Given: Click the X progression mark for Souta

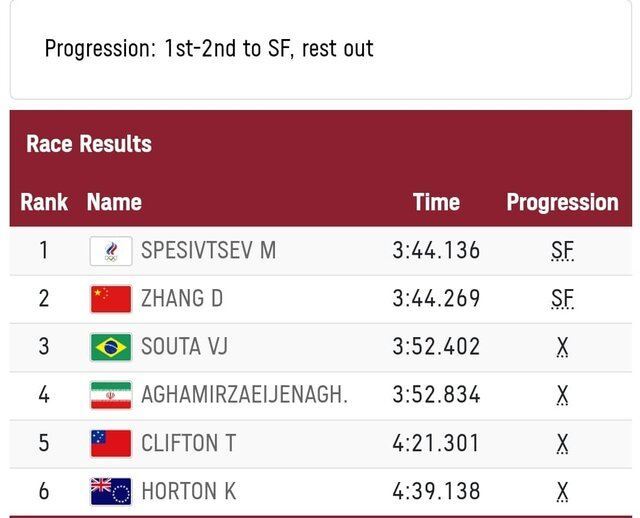Looking at the screenshot, I should (562, 347).
